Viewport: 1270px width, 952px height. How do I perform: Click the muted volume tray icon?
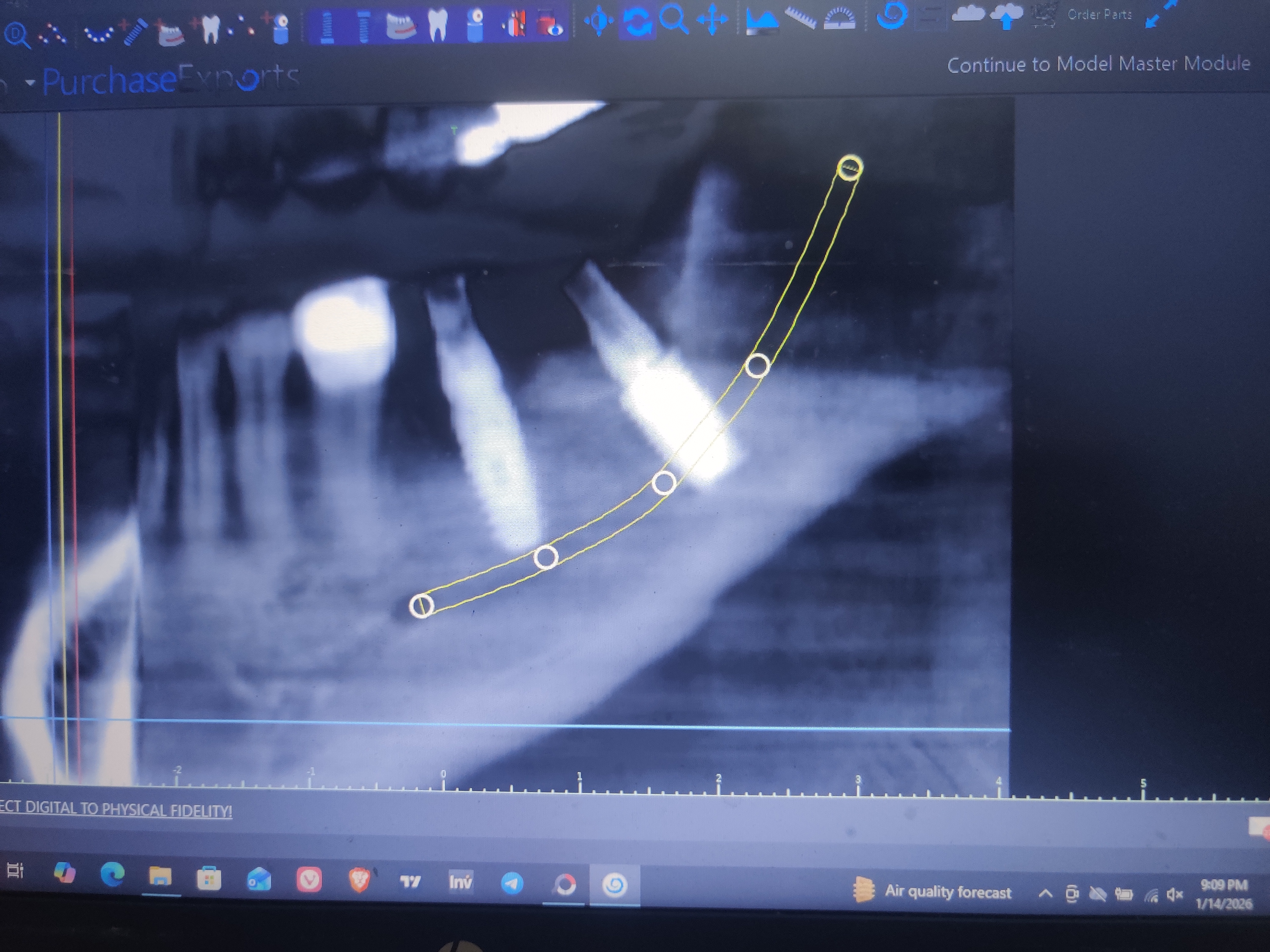click(x=1175, y=895)
